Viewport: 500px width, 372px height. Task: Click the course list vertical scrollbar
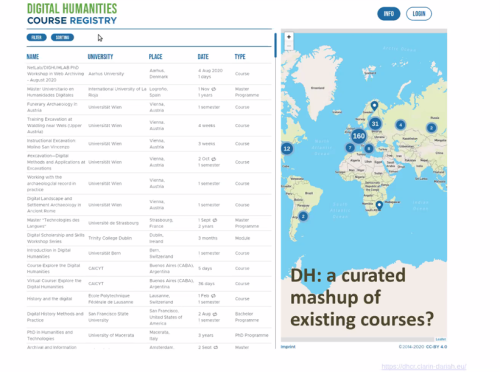pyautogui.click(x=275, y=45)
